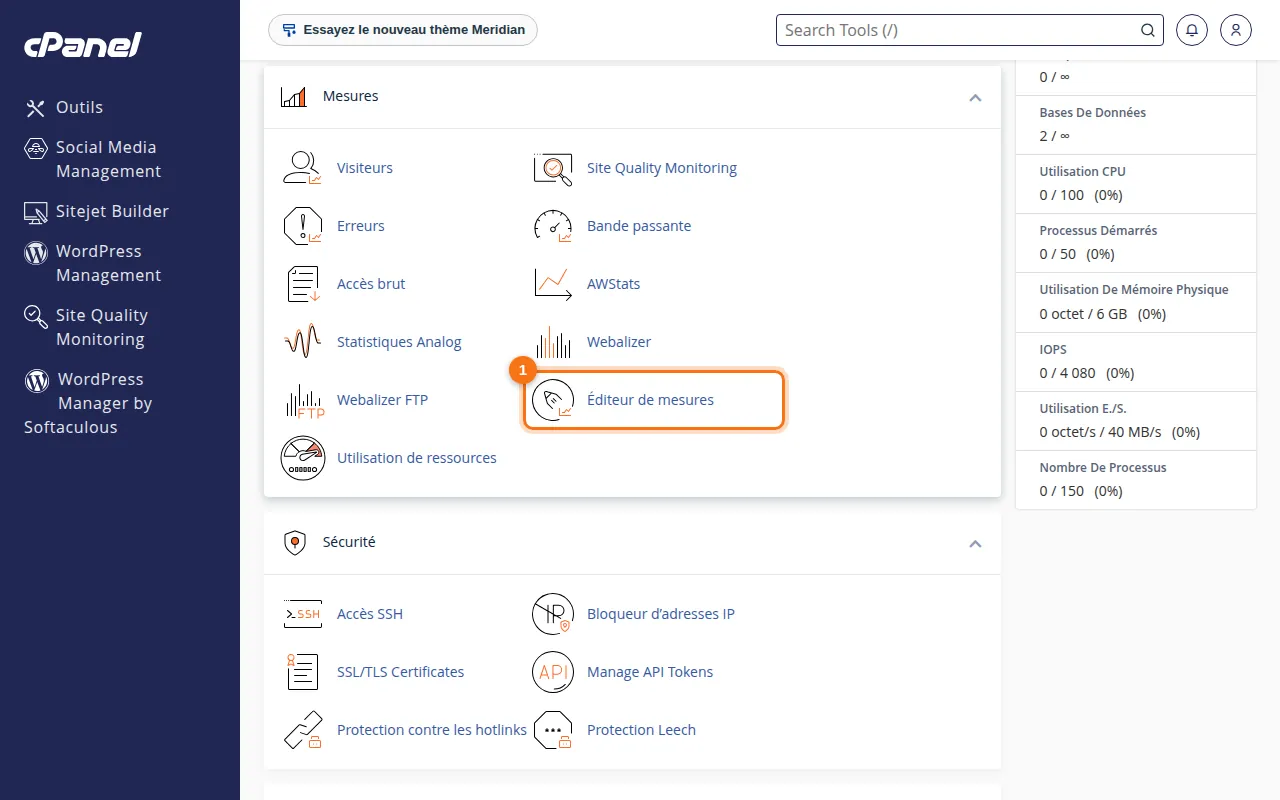1280x800 pixels.
Task: Open the Accès brut icon
Action: click(x=302, y=284)
